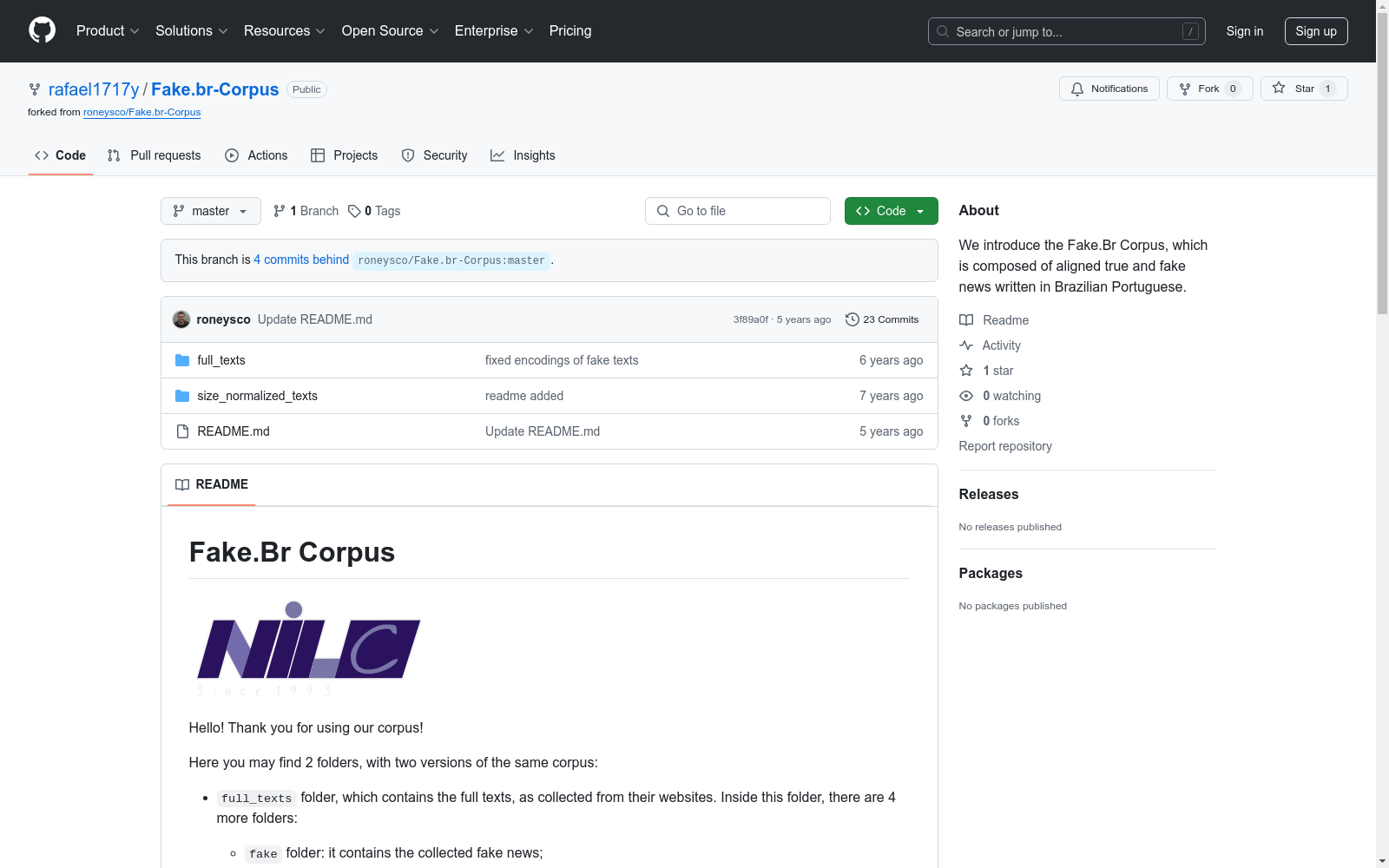Switch to the Pull requests tab
The width and height of the screenshot is (1389, 868).
click(x=154, y=155)
